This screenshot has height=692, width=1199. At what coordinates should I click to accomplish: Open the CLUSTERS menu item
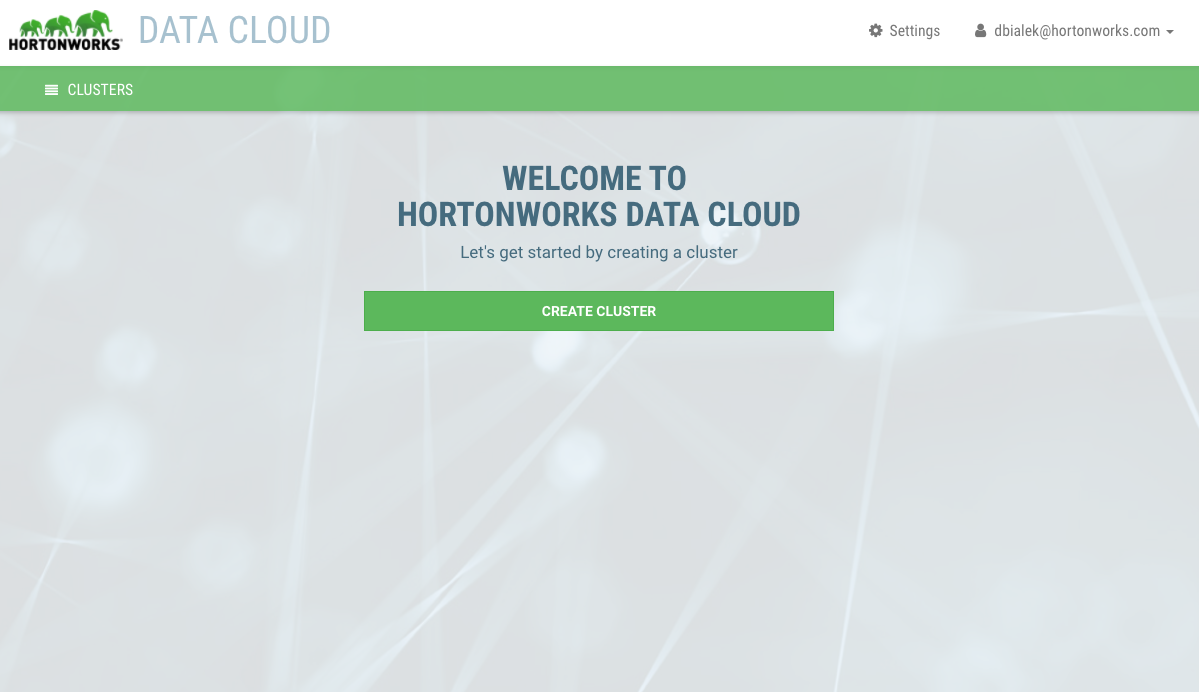click(100, 89)
